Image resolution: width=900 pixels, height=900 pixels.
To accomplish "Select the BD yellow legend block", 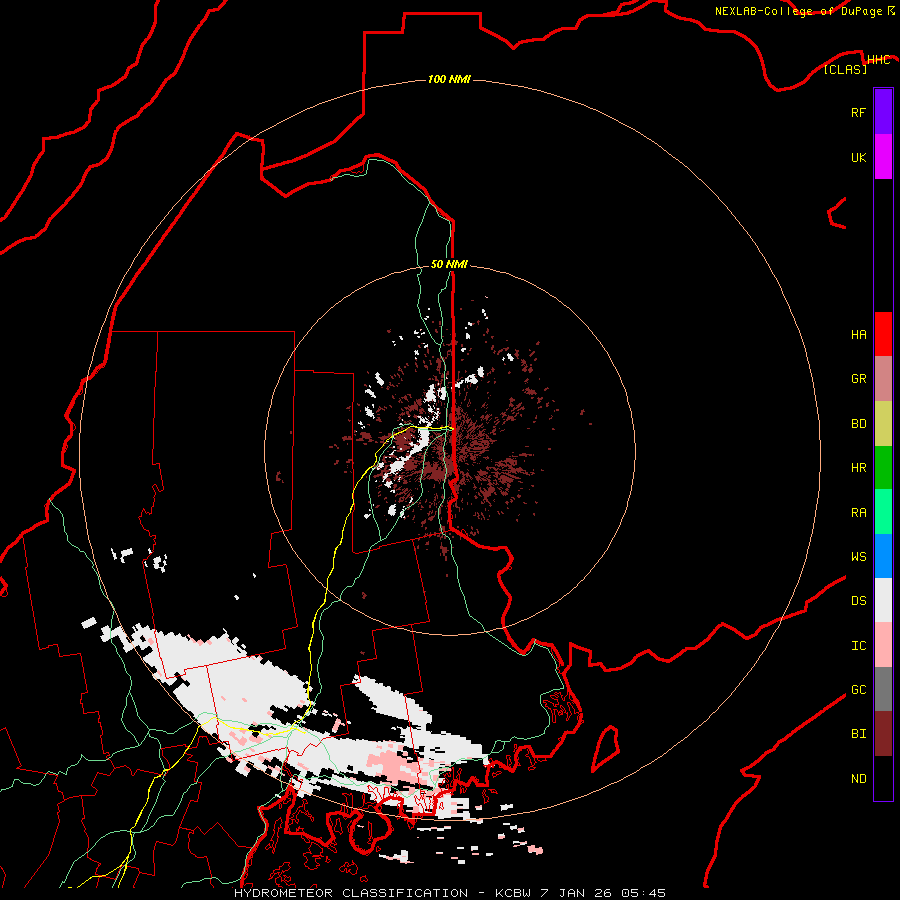I will click(883, 424).
